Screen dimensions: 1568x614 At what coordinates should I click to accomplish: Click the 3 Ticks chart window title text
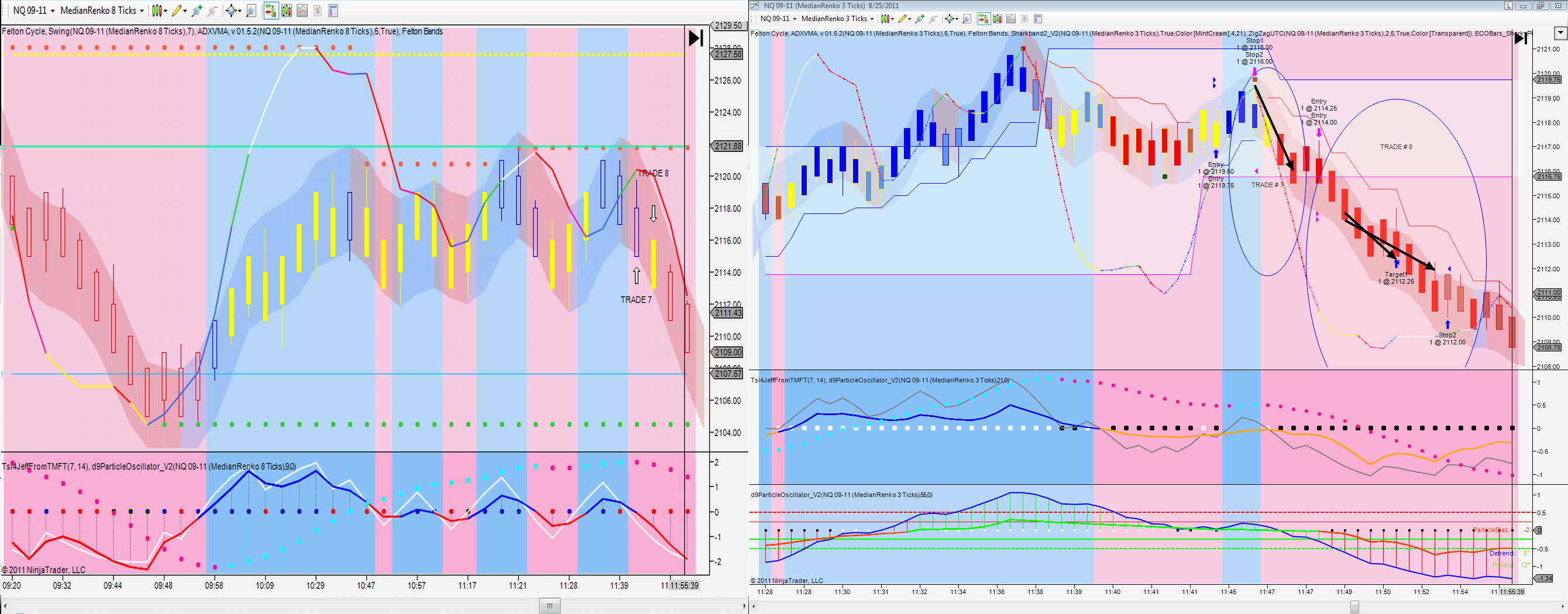831,5
